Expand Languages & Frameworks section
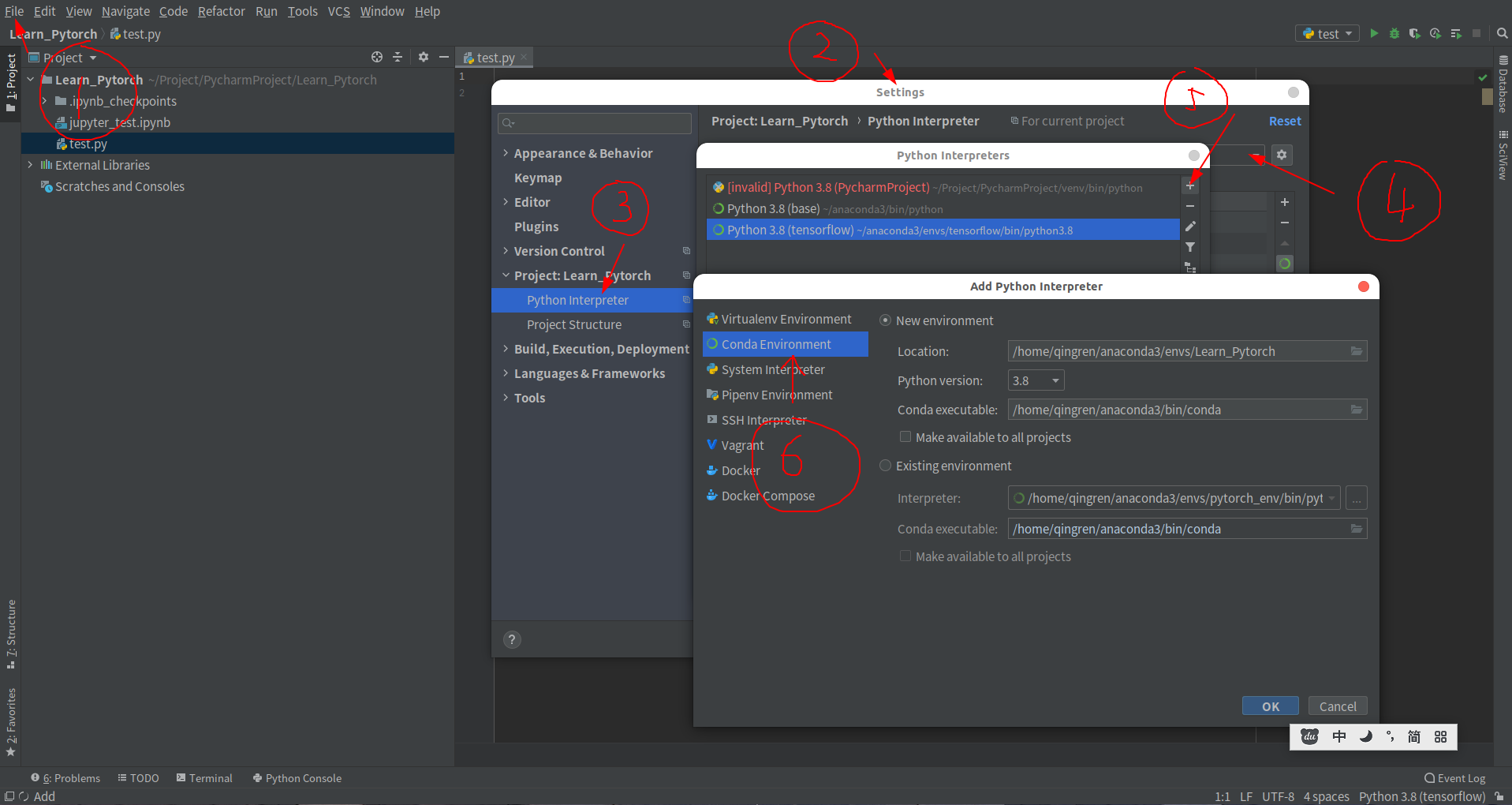 [x=506, y=373]
